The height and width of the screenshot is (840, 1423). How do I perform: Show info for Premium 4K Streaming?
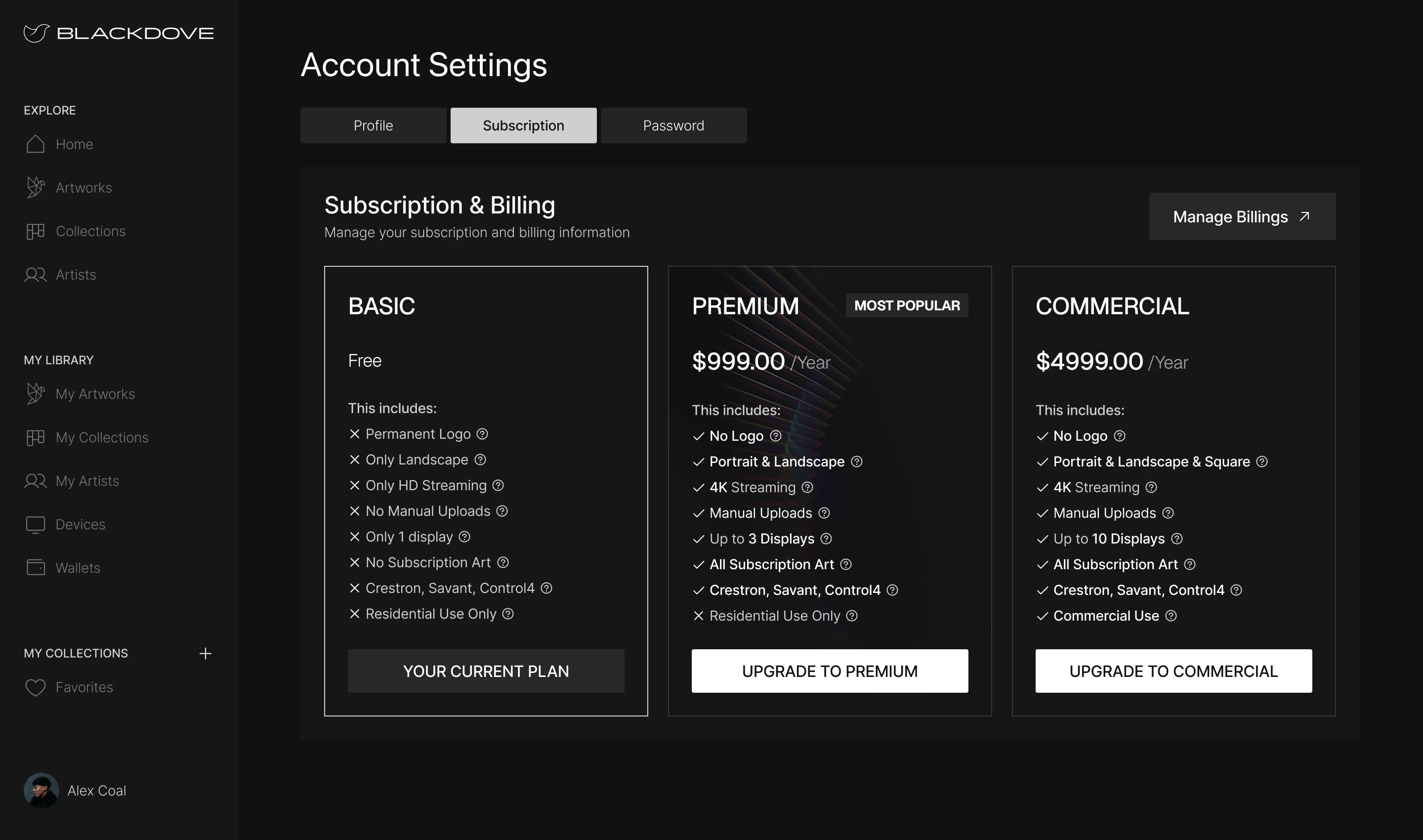pos(807,487)
